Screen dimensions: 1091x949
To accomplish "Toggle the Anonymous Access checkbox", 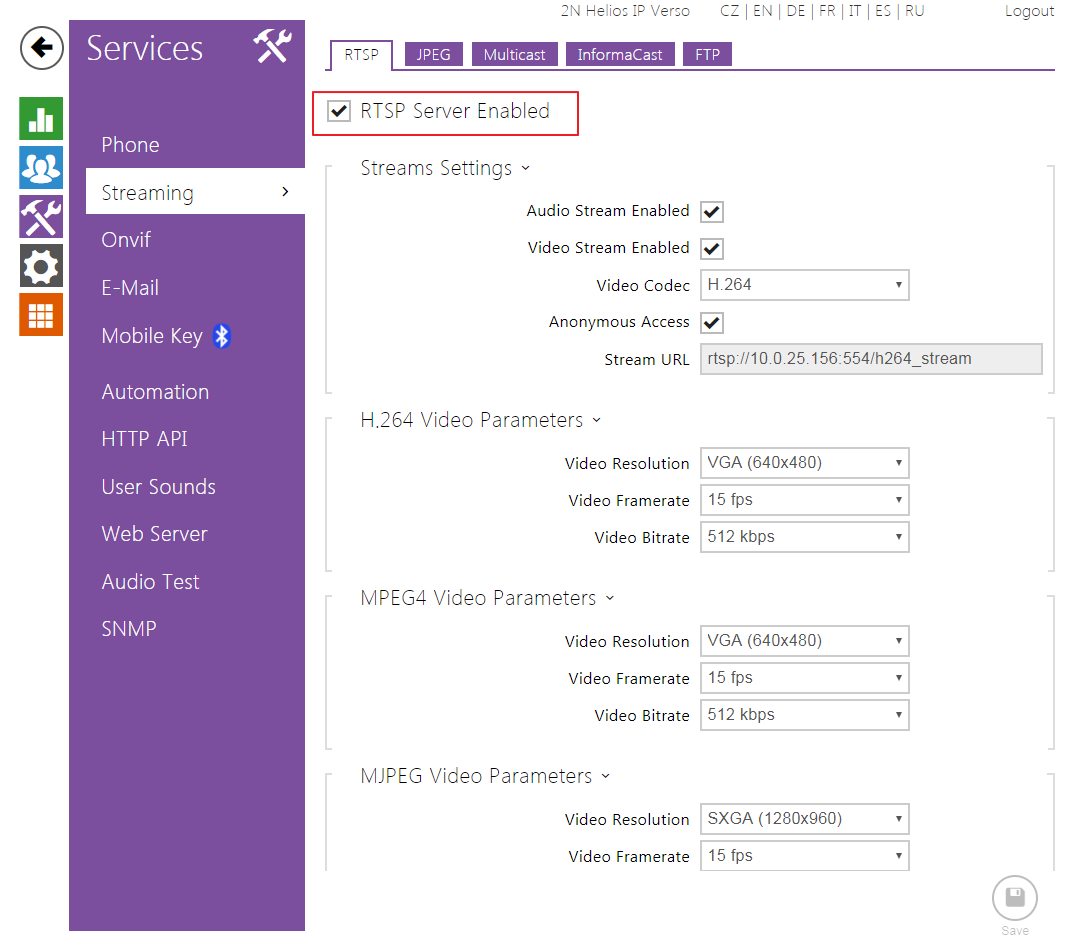I will [712, 323].
